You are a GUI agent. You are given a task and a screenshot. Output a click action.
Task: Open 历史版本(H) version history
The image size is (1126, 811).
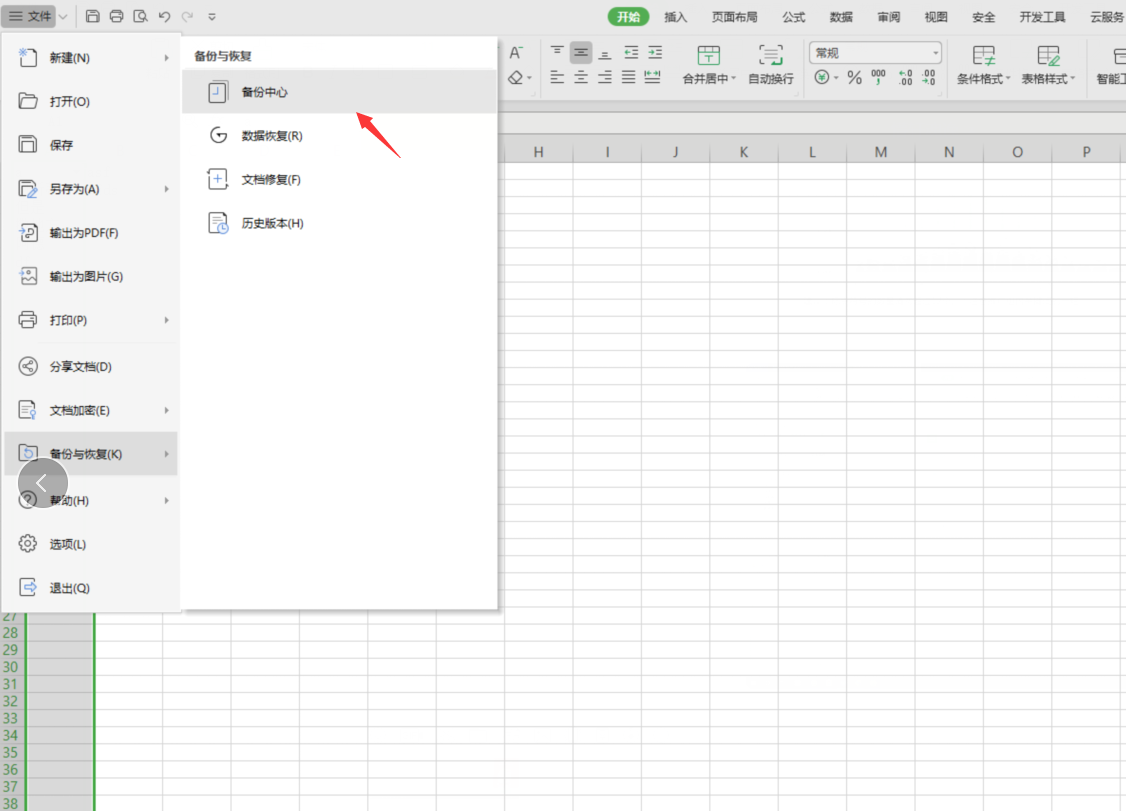272,224
